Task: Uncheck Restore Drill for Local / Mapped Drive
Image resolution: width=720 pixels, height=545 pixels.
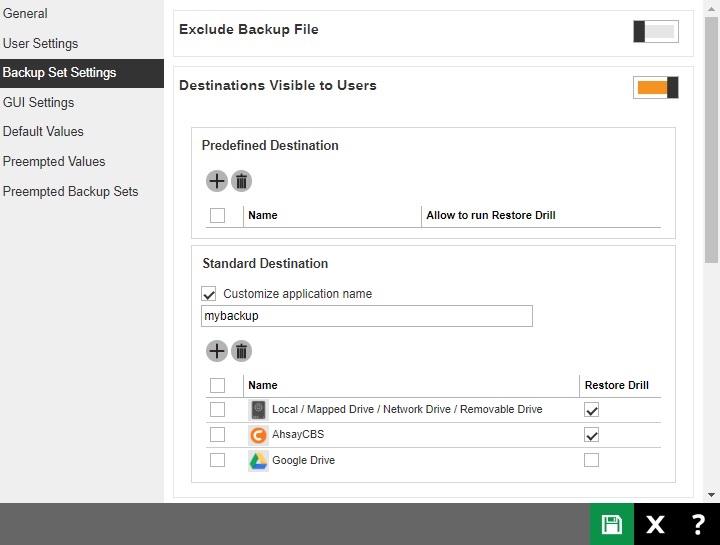Action: 591,410
